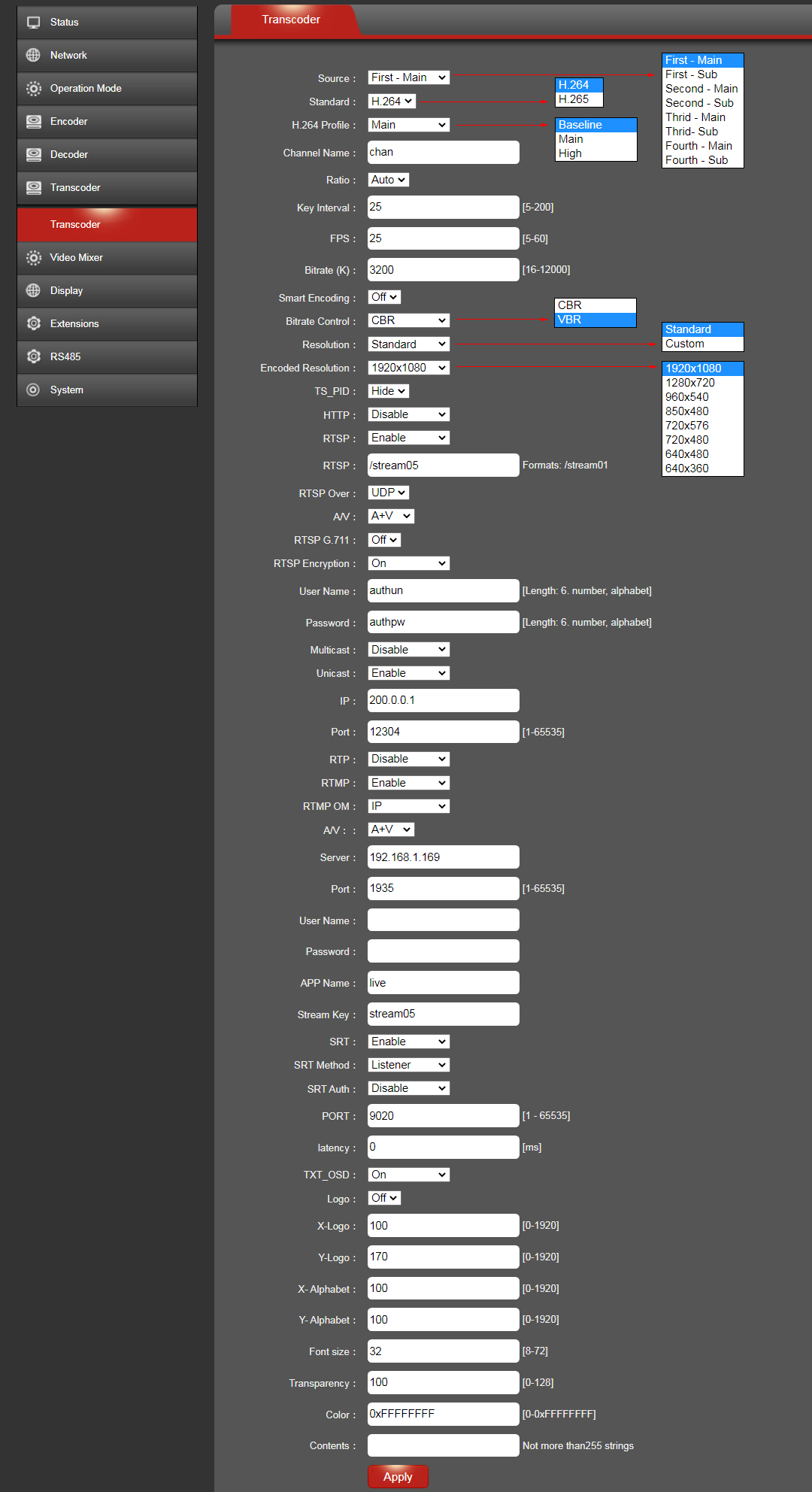Click the RTMP Server address field

(x=444, y=857)
